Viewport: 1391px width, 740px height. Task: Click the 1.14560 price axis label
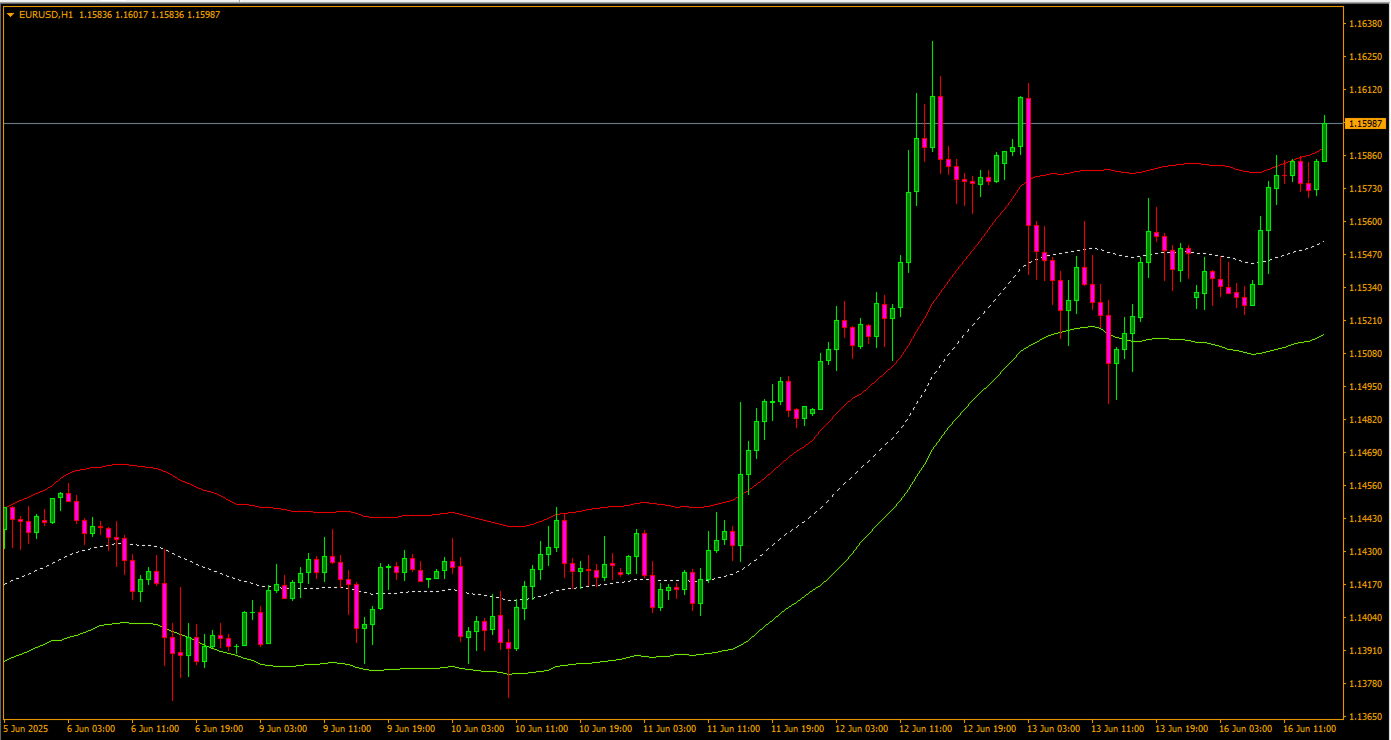tap(1365, 485)
